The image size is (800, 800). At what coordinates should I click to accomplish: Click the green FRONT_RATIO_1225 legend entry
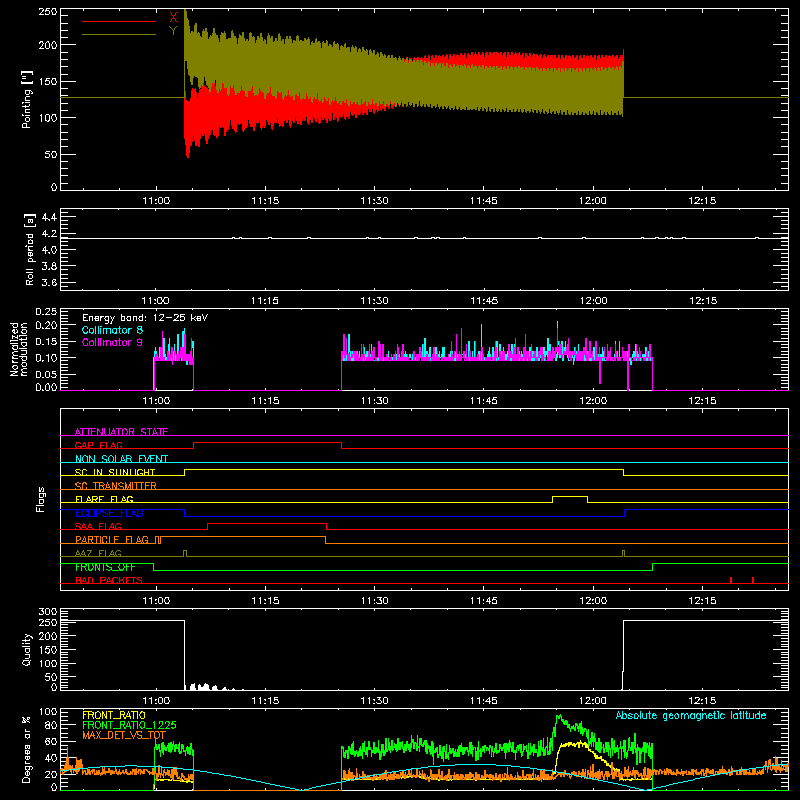point(129,725)
